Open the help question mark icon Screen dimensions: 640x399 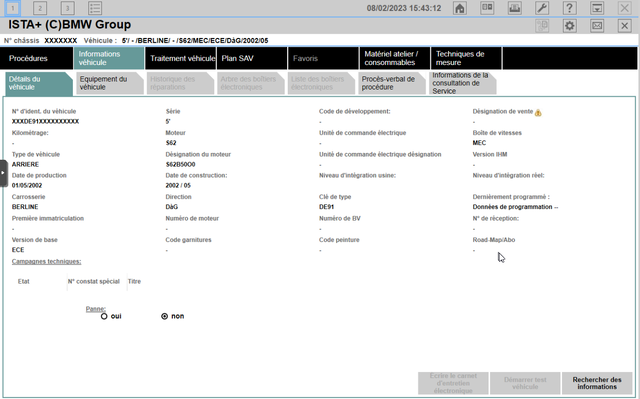click(x=569, y=8)
